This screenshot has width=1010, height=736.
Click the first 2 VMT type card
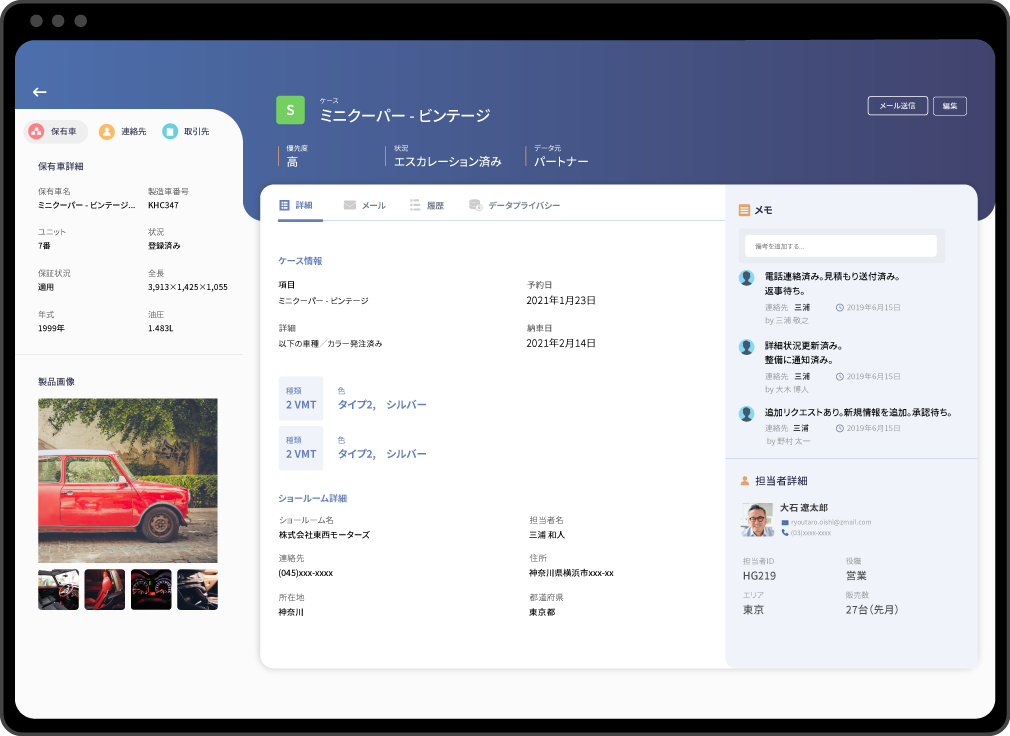tap(301, 399)
